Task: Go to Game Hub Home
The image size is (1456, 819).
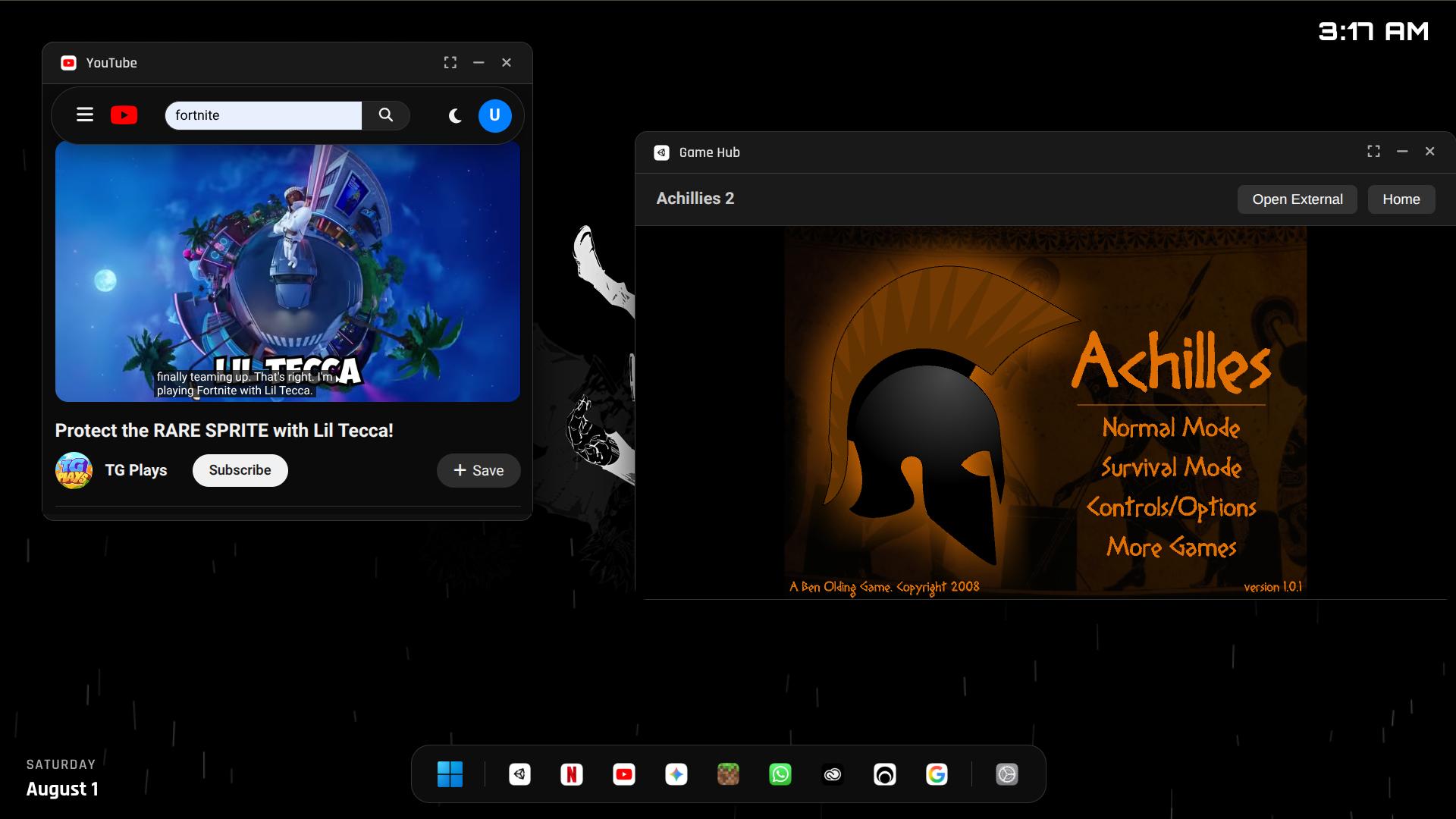Action: (x=1401, y=199)
